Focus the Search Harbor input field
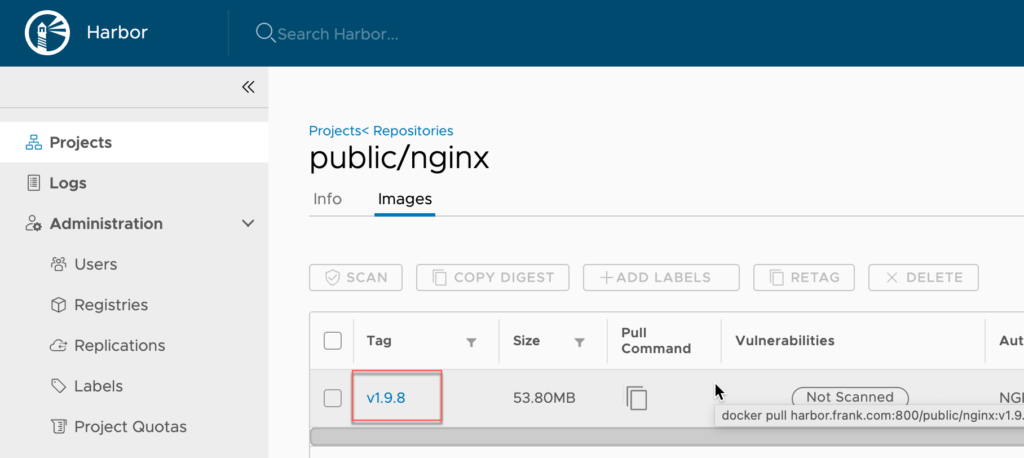This screenshot has width=1024, height=458. [338, 33]
